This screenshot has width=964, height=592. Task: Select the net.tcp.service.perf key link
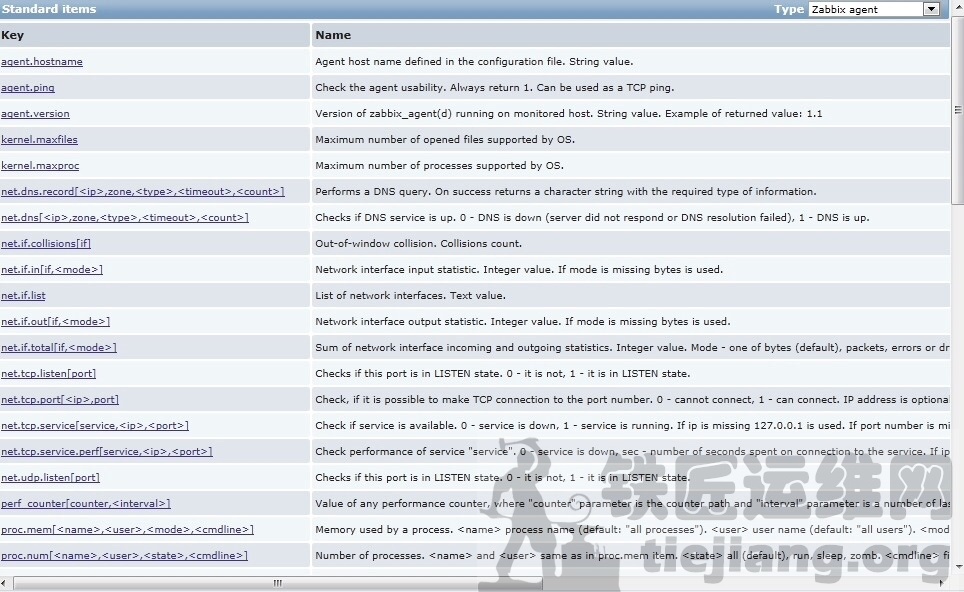tap(107, 452)
